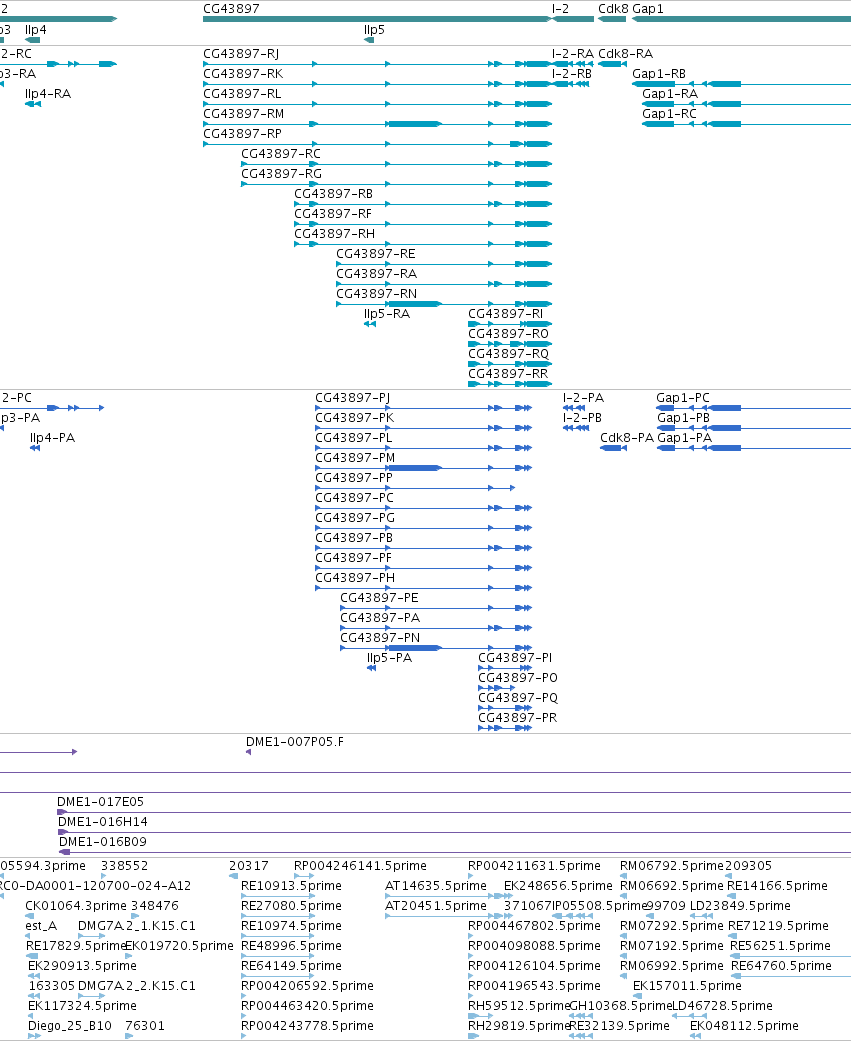Click the Gap1-PC protein

(x=683, y=398)
